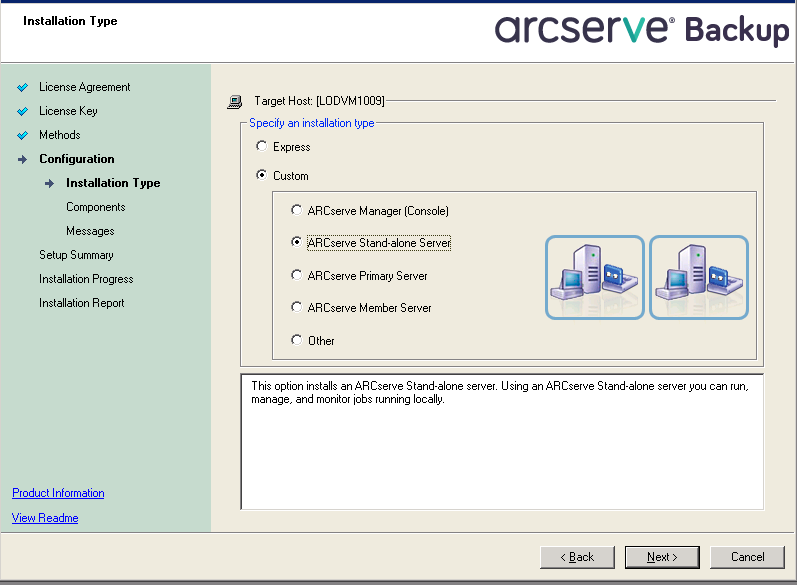Select Components sub-step in sidebar

point(96,207)
